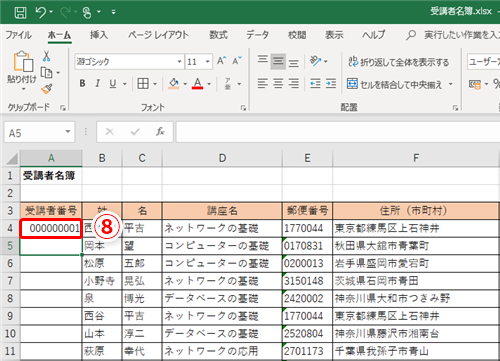This screenshot has width=500, height=361.
Task: Decrease the cell indent
Action: [x=315, y=83]
